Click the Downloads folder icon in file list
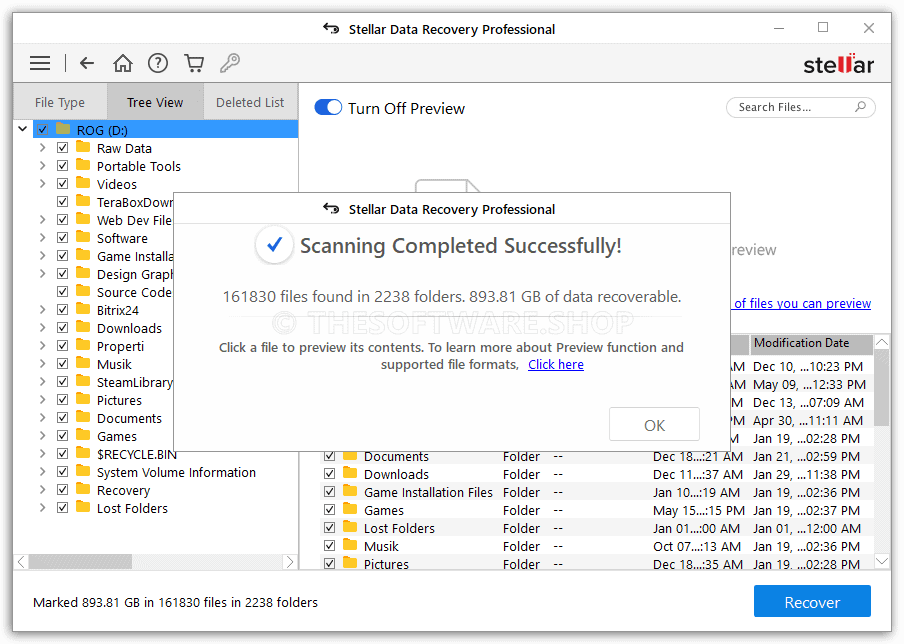 350,474
